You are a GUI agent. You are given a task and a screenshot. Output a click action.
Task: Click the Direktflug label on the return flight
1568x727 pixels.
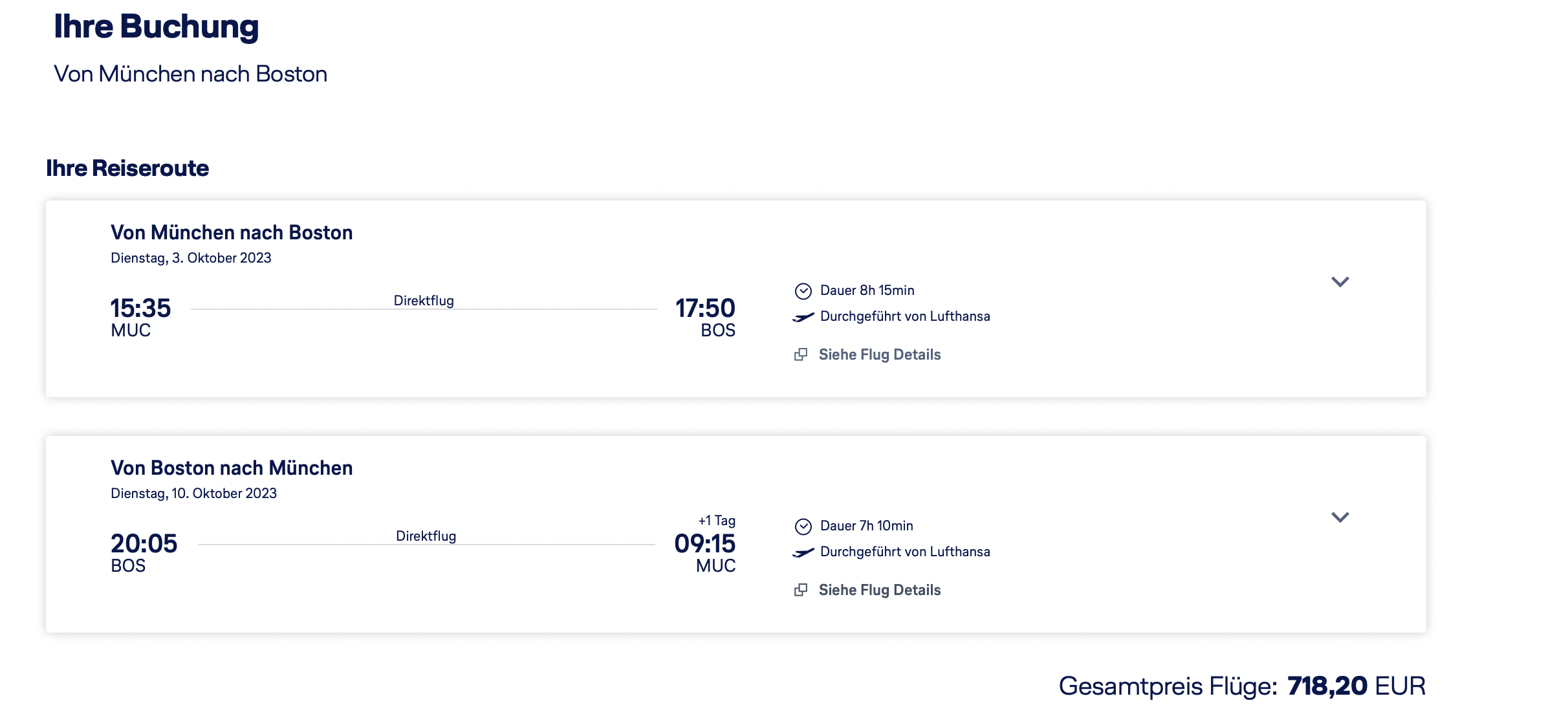click(x=426, y=536)
